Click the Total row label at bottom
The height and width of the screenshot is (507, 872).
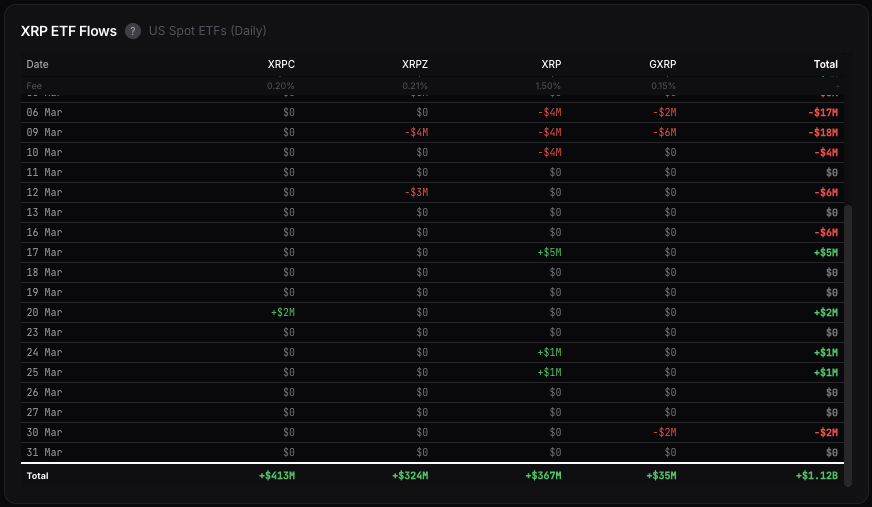tap(37, 476)
